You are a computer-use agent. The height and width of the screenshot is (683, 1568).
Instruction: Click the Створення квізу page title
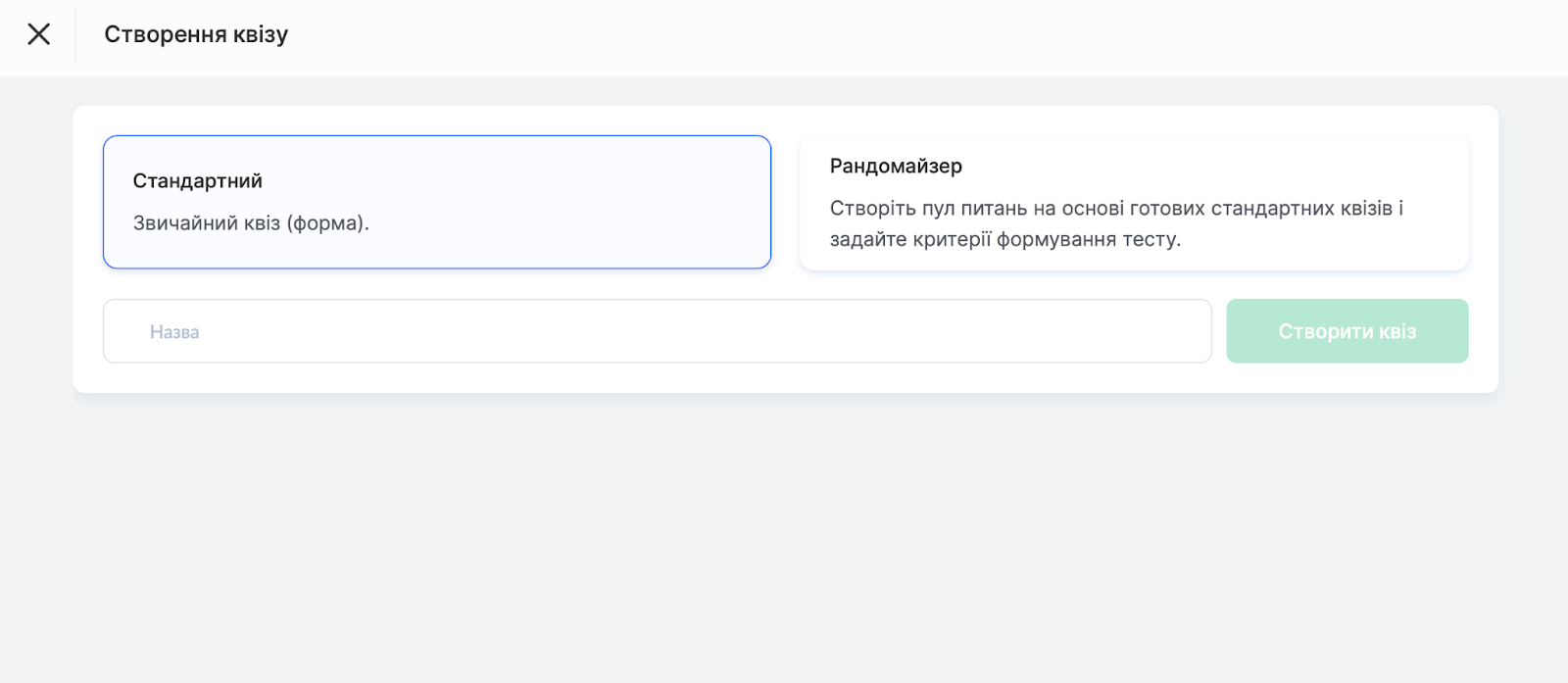196,34
